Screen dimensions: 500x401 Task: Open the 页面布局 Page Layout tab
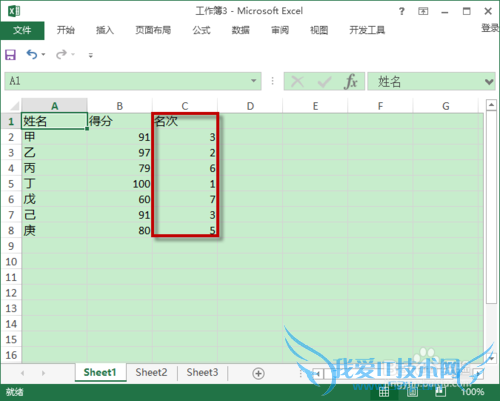tap(153, 30)
